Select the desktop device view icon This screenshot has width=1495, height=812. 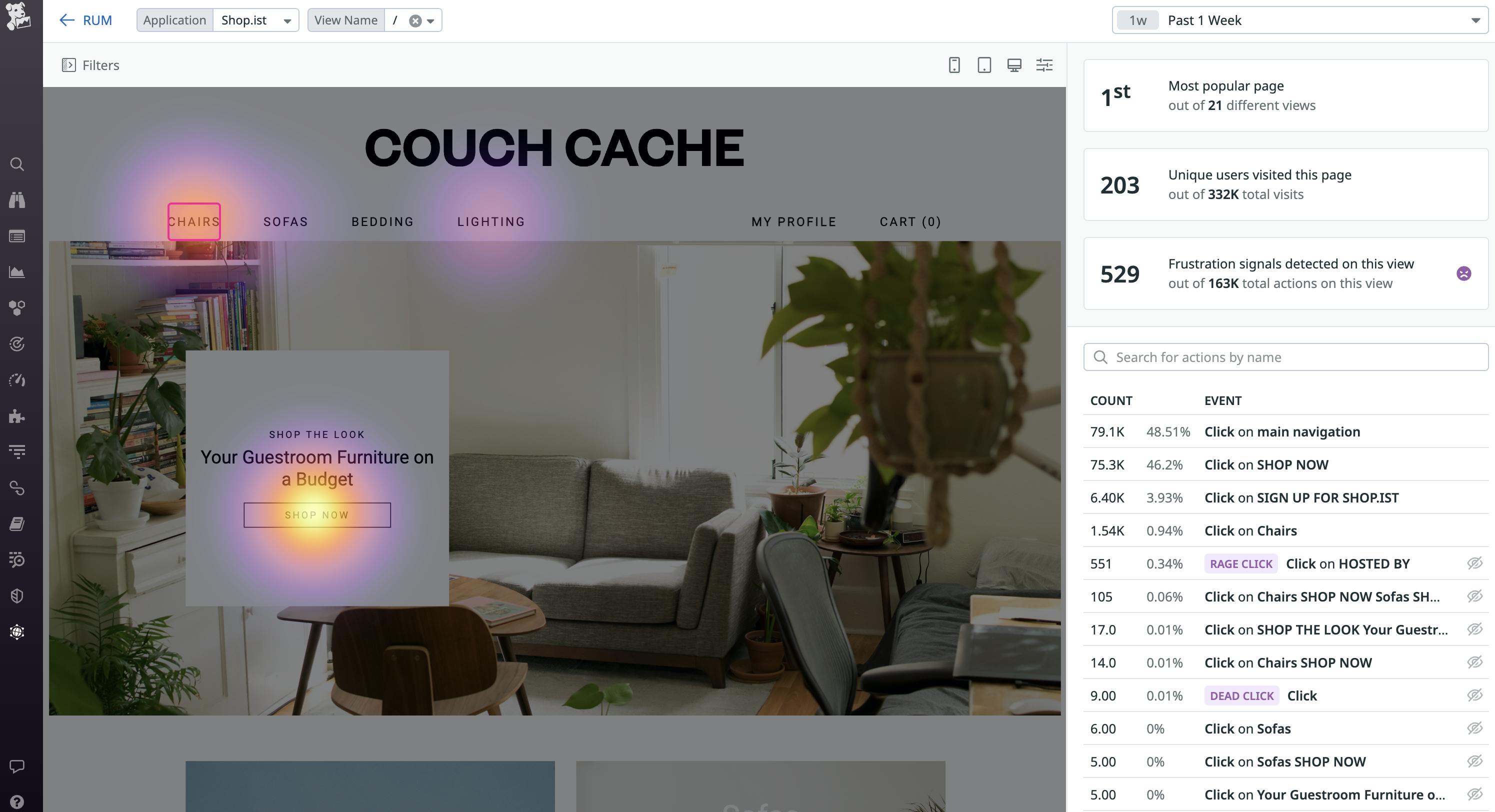click(1014, 65)
